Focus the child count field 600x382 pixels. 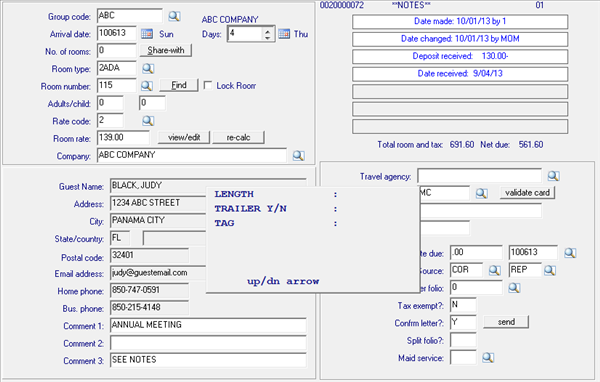[x=152, y=103]
